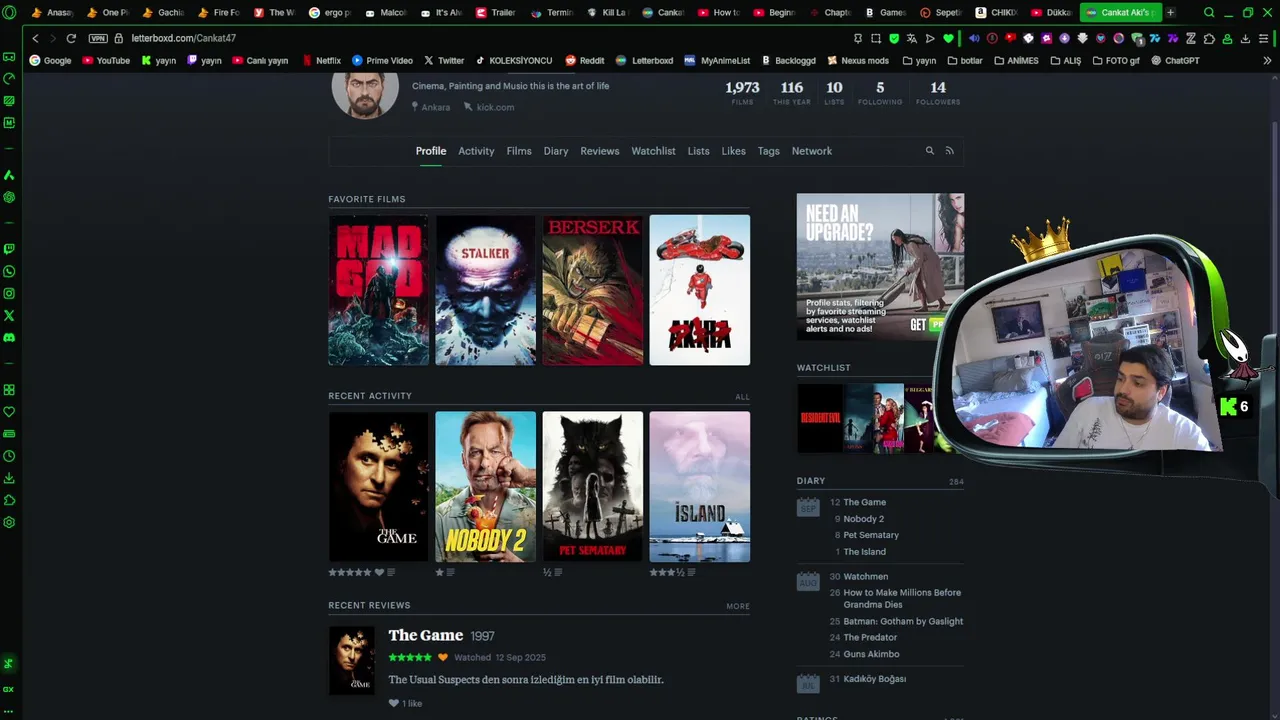Open Twitch from the Opera GX sidebar
This screenshot has height=720, width=1280.
click(9, 249)
